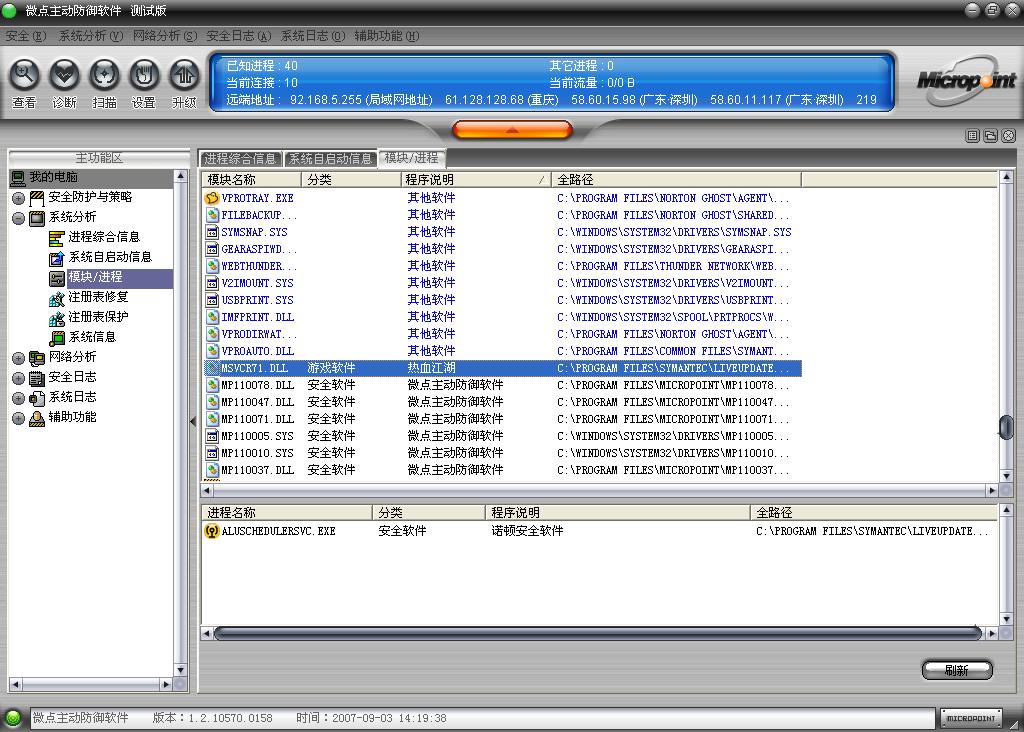
Task: Click the second panel layout icon
Action: (x=991, y=136)
